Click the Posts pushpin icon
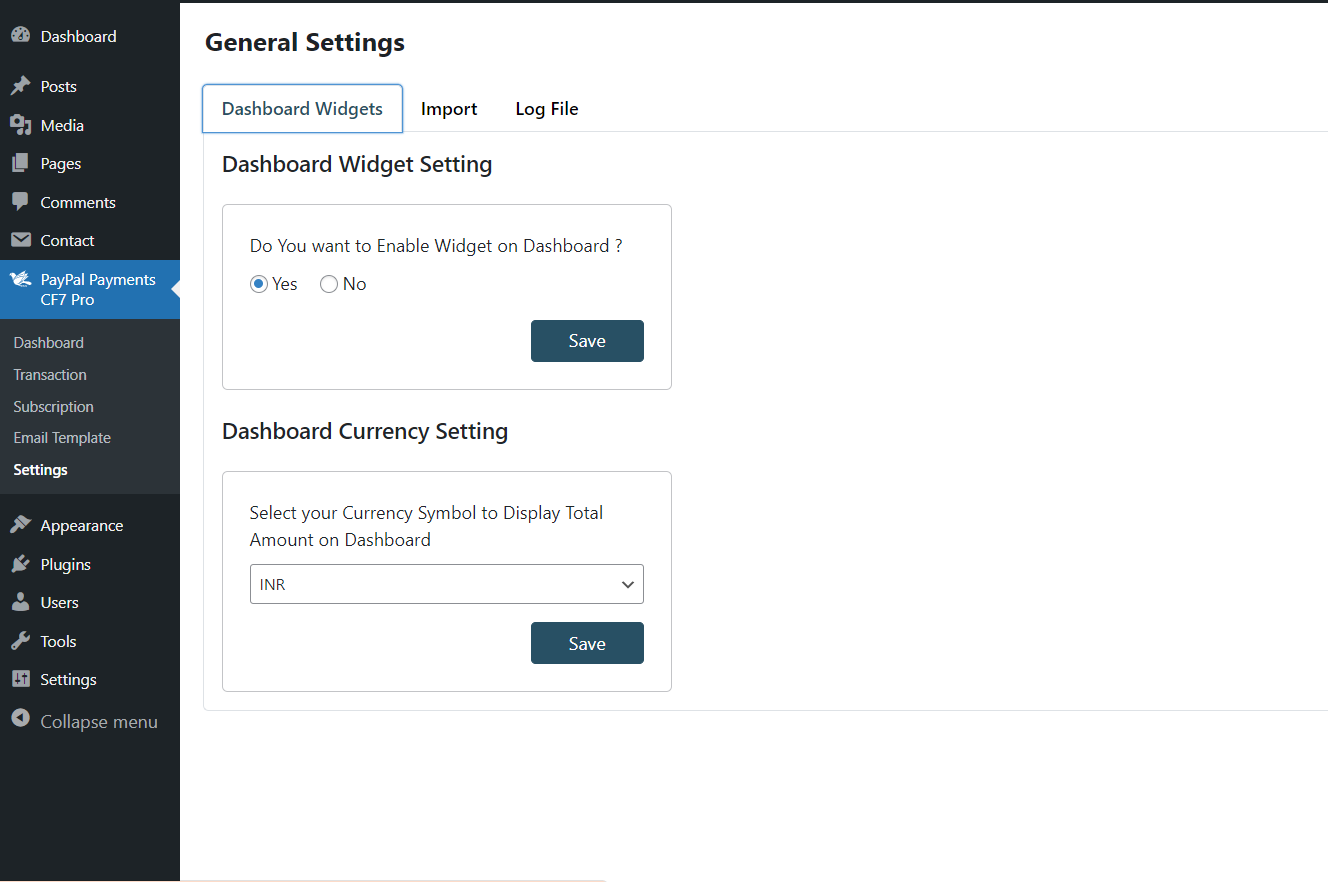The width and height of the screenshot is (1328, 882). tap(20, 86)
